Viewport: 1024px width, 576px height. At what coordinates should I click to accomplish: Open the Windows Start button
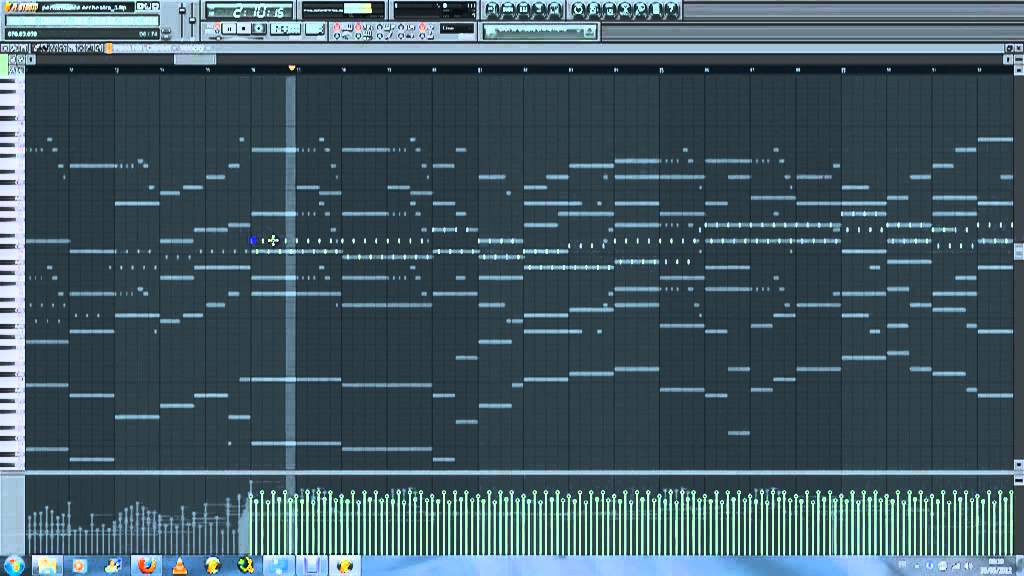pyautogui.click(x=12, y=566)
